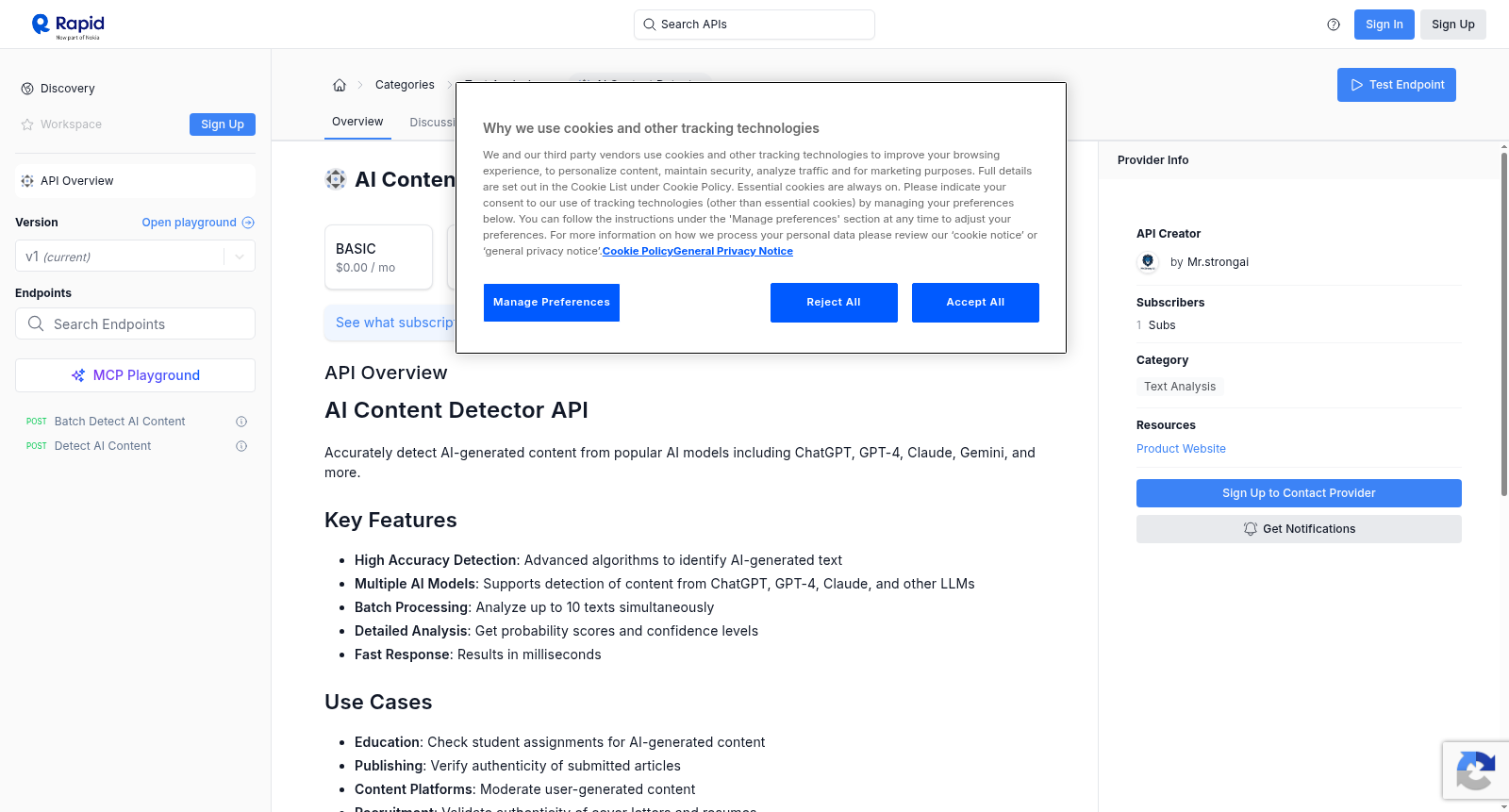Click the 'Provider Info' heading
This screenshot has width=1509, height=812.
point(1152,160)
